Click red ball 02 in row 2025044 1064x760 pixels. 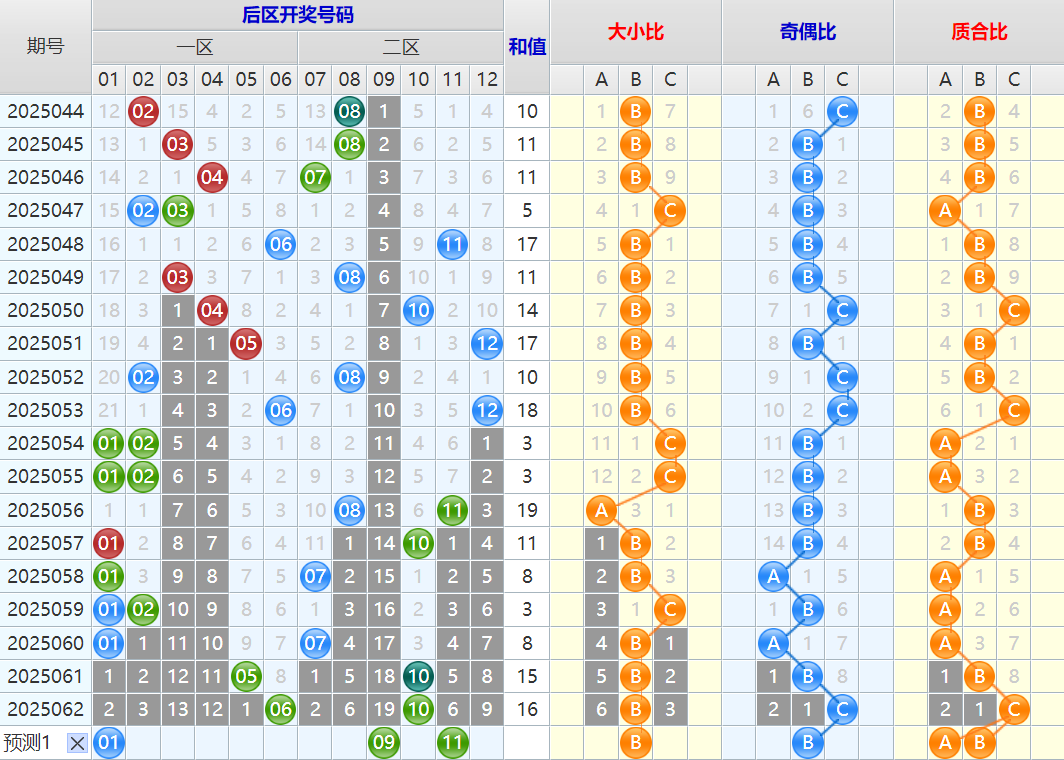[143, 111]
